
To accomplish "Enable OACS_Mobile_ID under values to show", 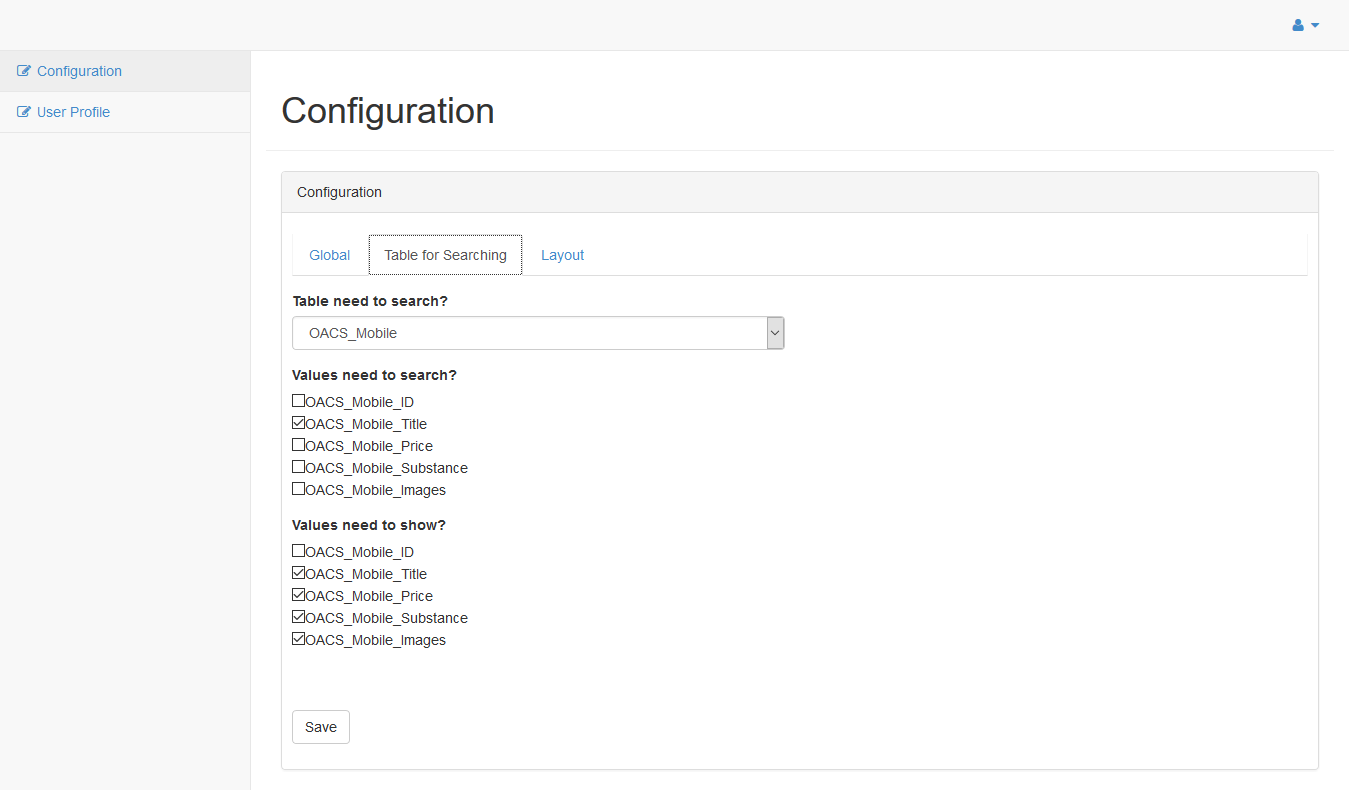I will (x=299, y=551).
